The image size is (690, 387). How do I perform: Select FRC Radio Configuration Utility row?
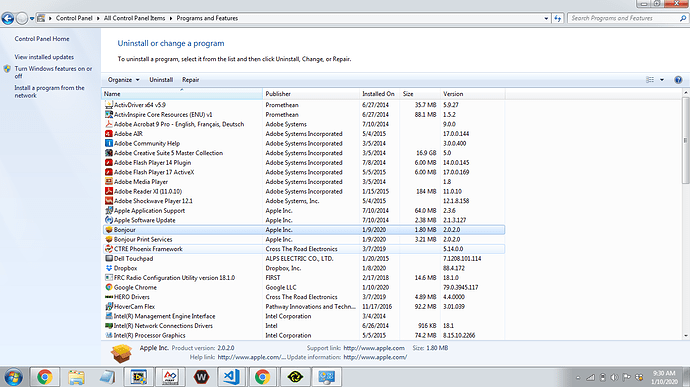tap(304, 278)
